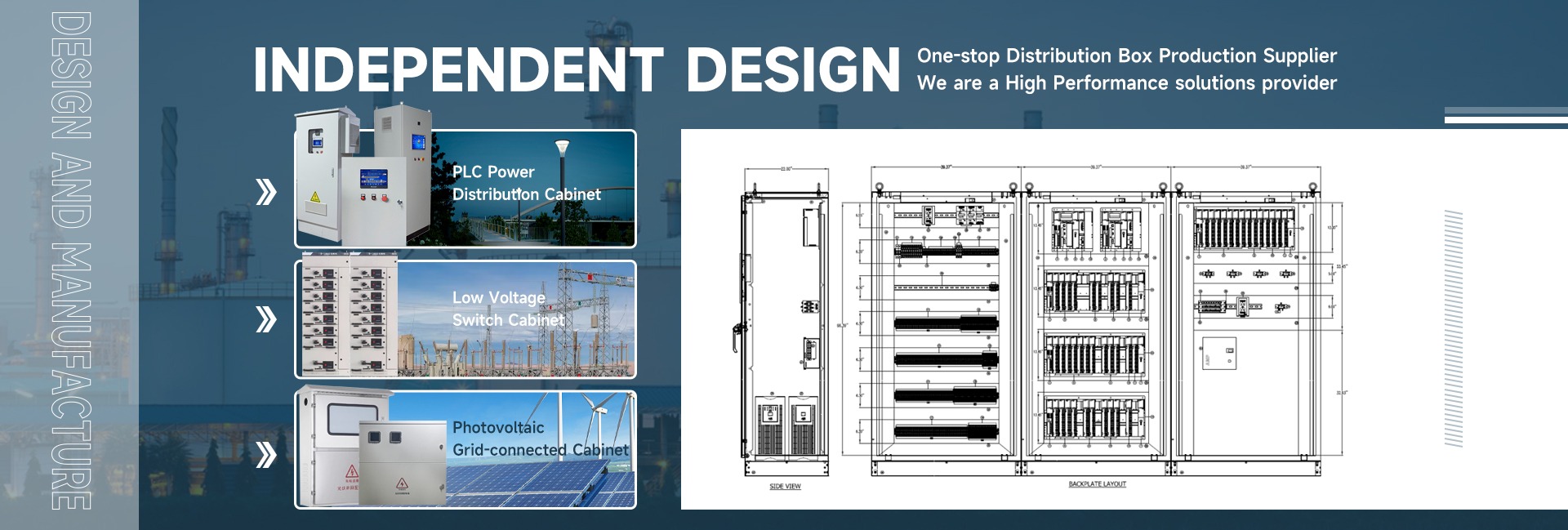Viewport: 1568px width, 530px height.
Task: Click the One-stop Distribution Box Production Supplier text
Action: 1127,56
